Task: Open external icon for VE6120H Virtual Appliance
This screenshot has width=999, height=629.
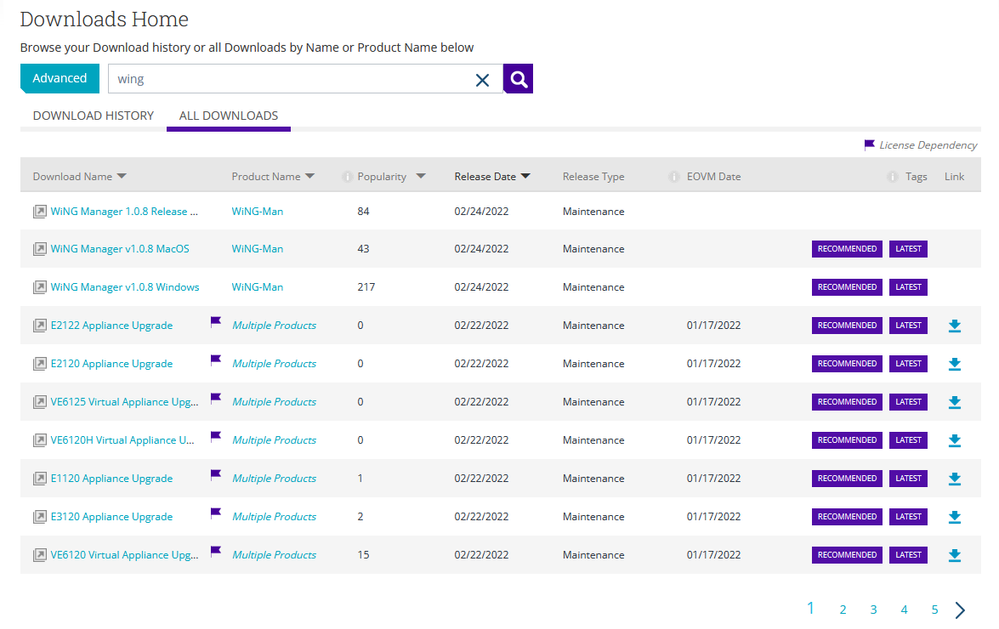Action: click(x=40, y=440)
